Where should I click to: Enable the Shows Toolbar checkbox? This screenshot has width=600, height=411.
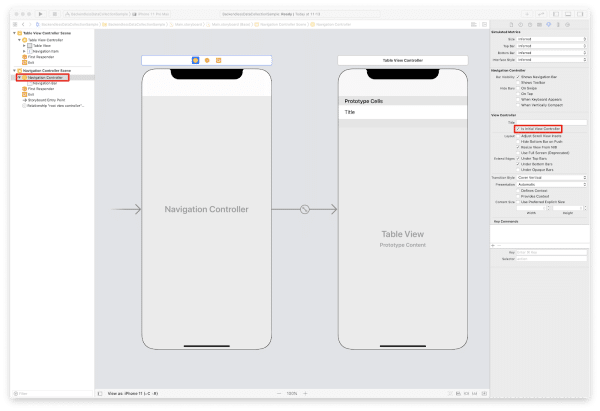click(518, 83)
